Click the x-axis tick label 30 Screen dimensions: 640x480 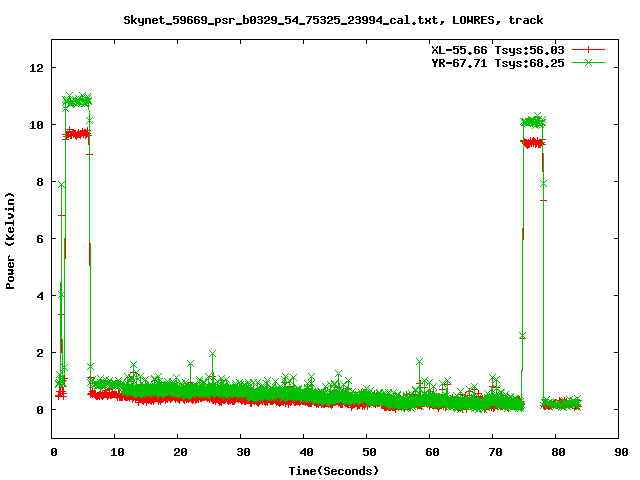click(x=243, y=452)
